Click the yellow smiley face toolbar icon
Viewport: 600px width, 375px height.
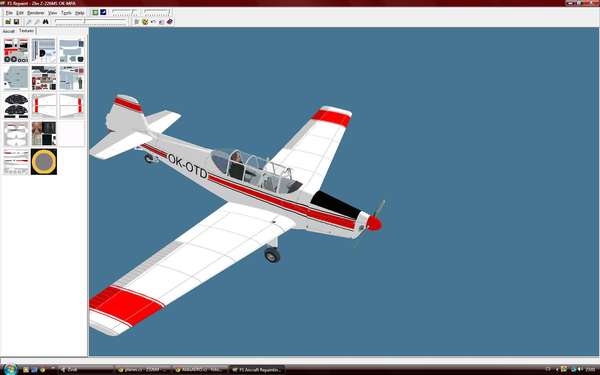click(145, 22)
